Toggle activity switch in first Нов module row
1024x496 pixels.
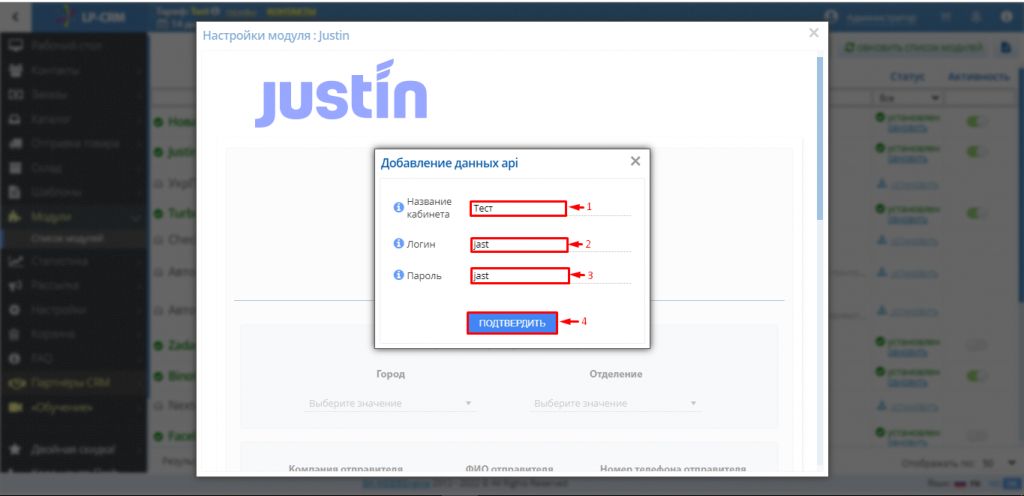point(978,121)
